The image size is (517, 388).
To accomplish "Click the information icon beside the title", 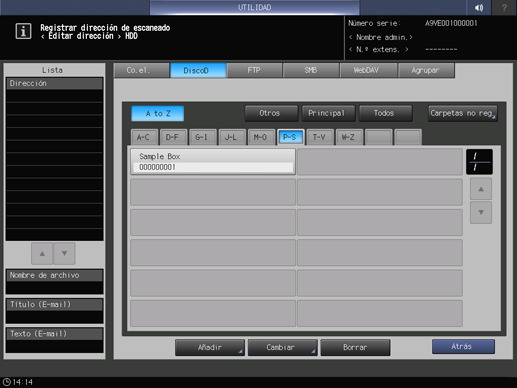I will pyautogui.click(x=23, y=31).
